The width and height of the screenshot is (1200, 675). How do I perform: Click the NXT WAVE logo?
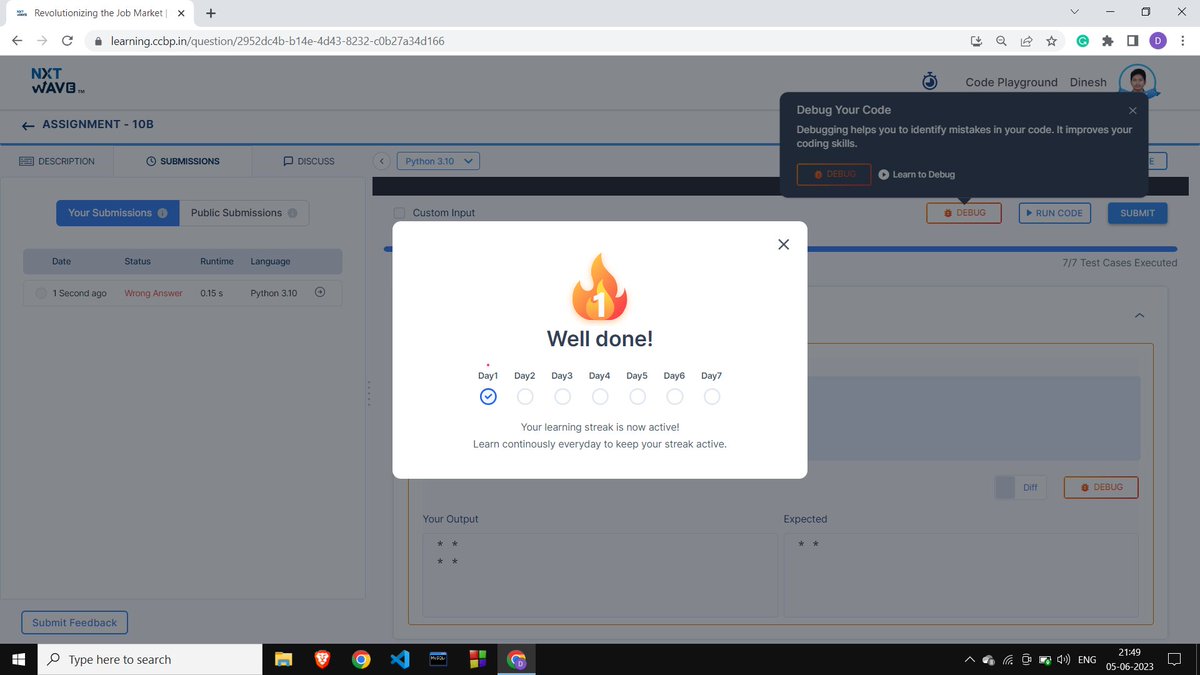tap(53, 81)
